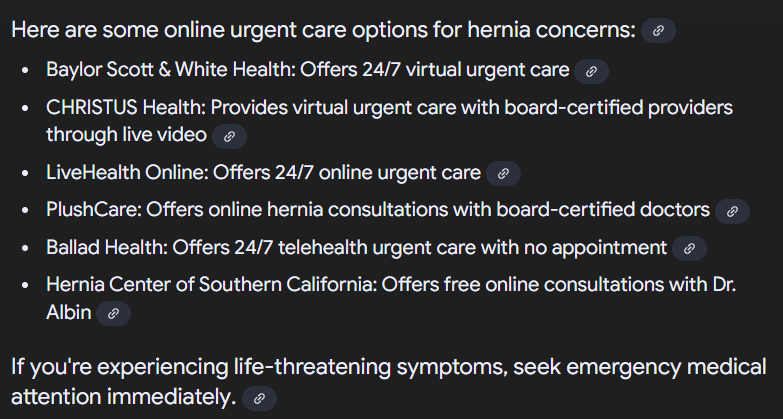Click the bullet before LiveHealth Online
The width and height of the screenshot is (783, 419).
[x=26, y=173]
